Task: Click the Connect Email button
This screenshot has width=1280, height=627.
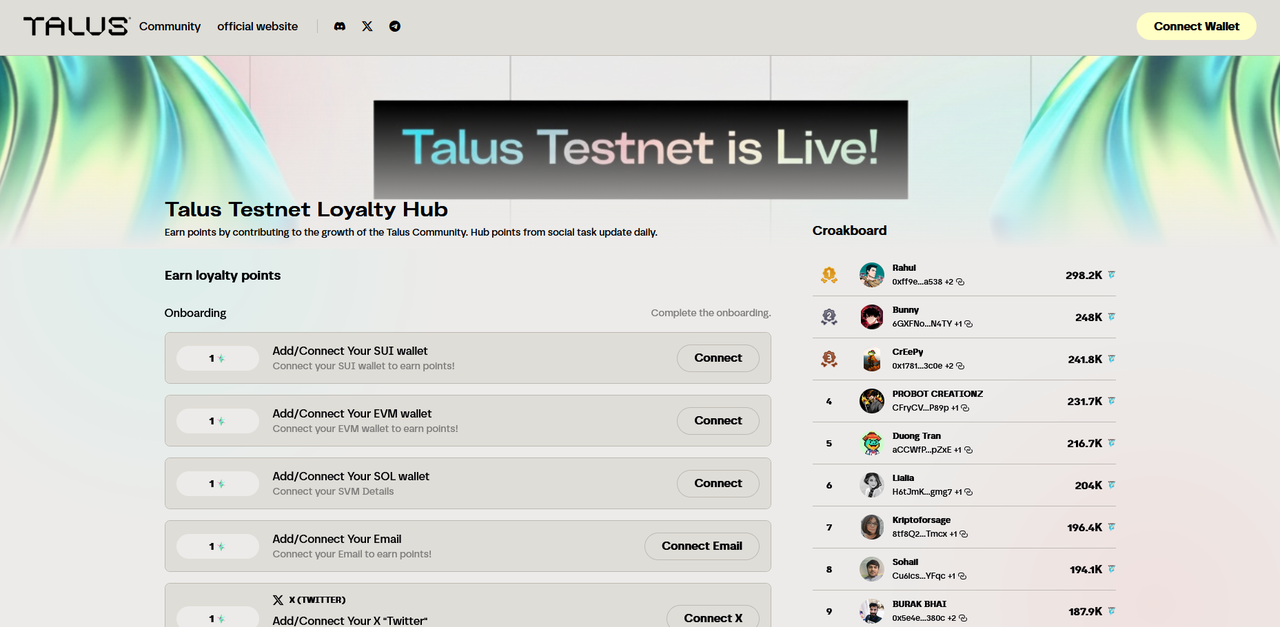Action: pyautogui.click(x=701, y=546)
